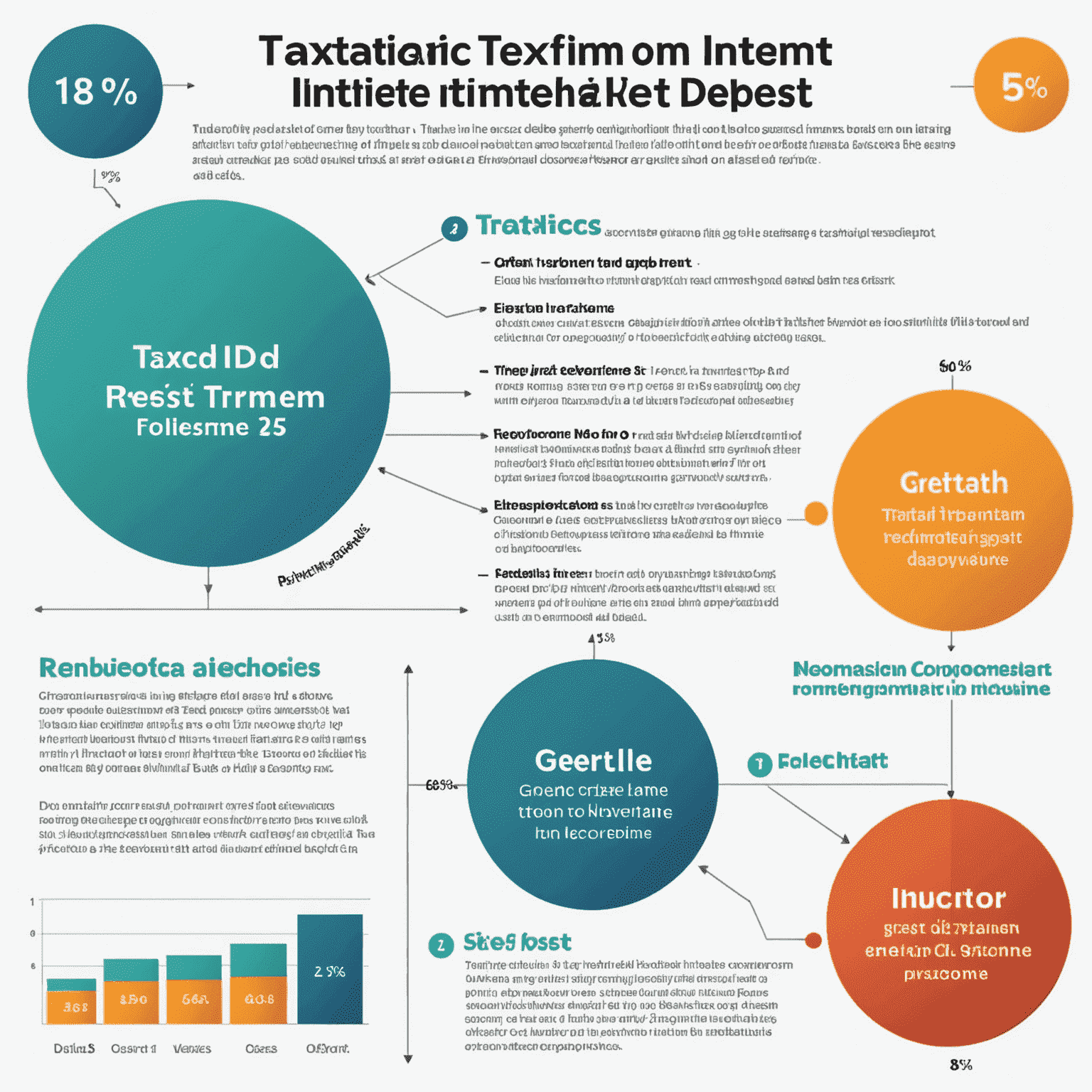Select the orange 5% circle
The width and height of the screenshot is (1092, 1092).
(1022, 85)
